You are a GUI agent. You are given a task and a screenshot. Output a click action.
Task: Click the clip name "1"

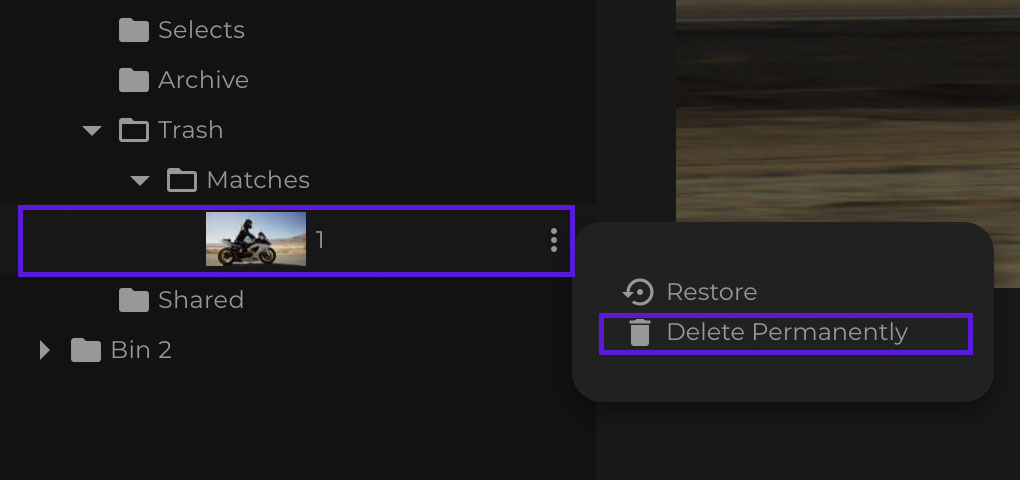coord(320,240)
